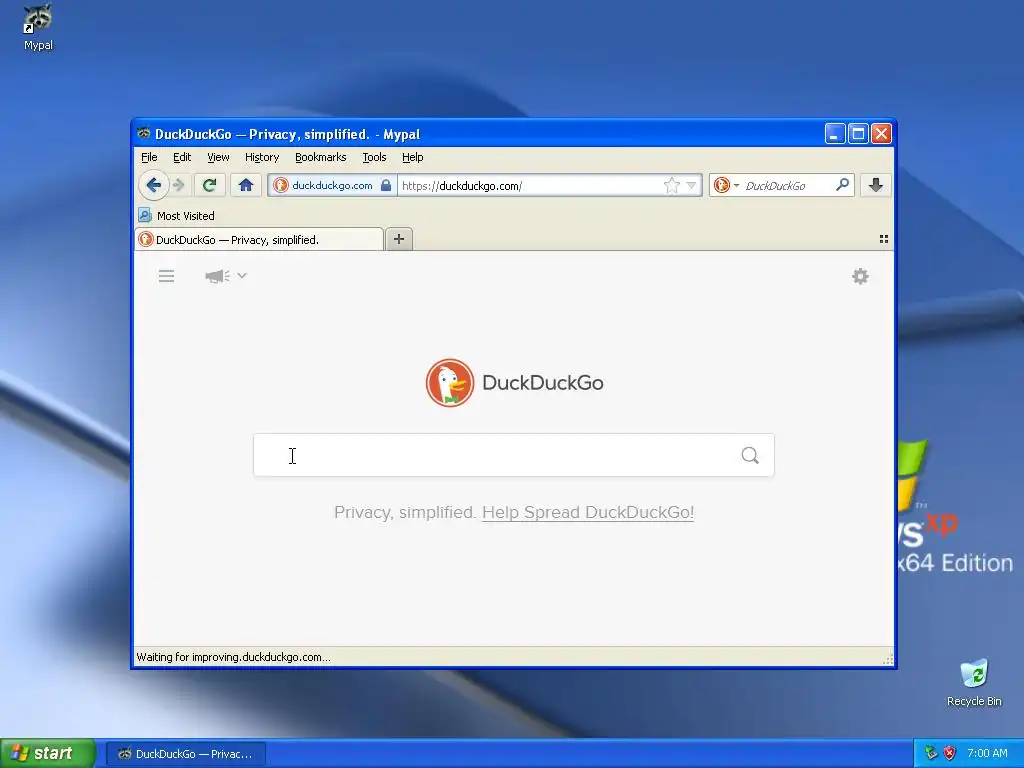Click the Mypal window title bar icon

click(x=144, y=134)
